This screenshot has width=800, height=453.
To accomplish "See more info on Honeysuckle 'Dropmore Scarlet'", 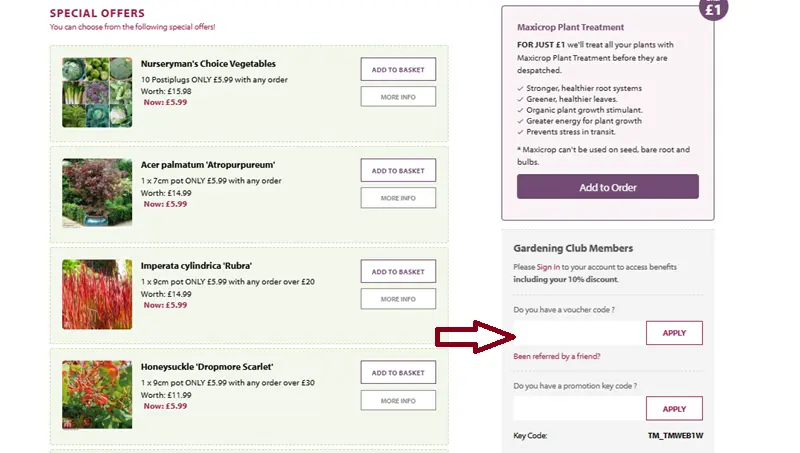I will click(398, 400).
